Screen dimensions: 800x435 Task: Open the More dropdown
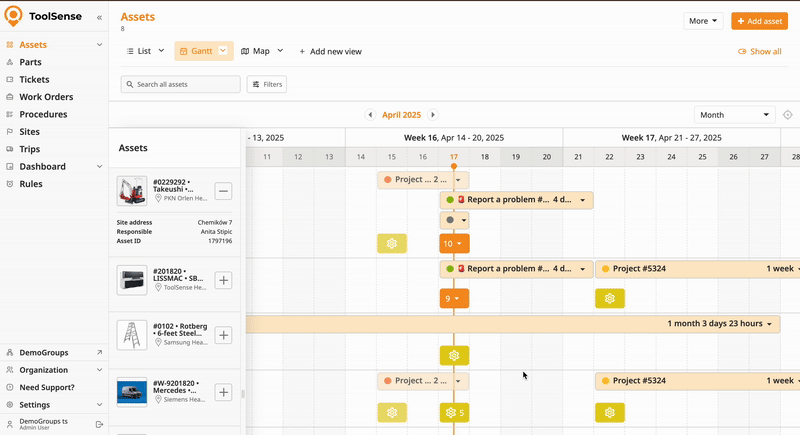pyautogui.click(x=703, y=21)
